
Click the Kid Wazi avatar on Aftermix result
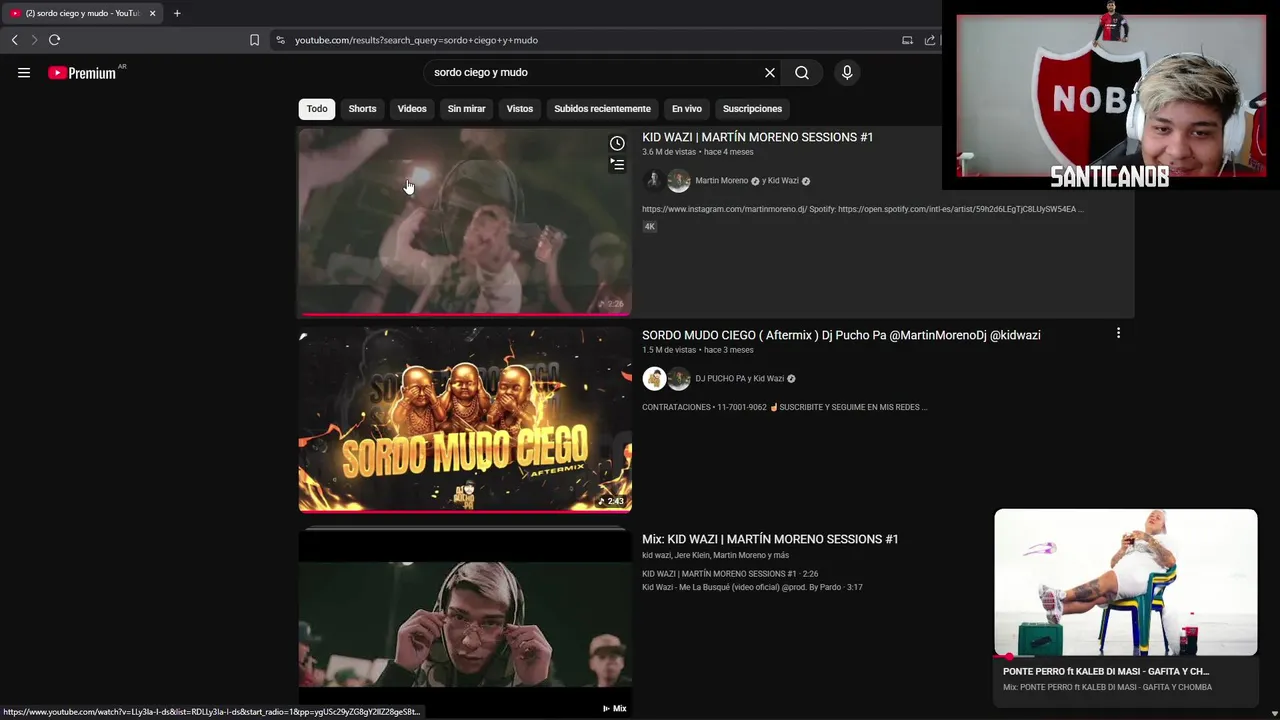point(679,379)
